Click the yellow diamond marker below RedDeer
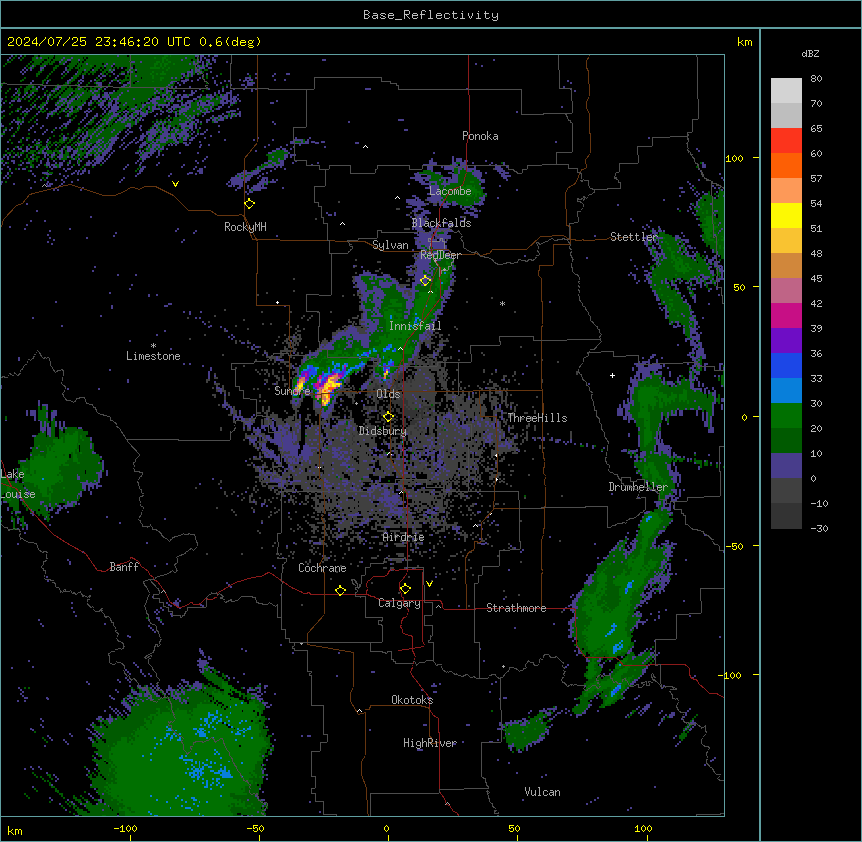 [425, 281]
